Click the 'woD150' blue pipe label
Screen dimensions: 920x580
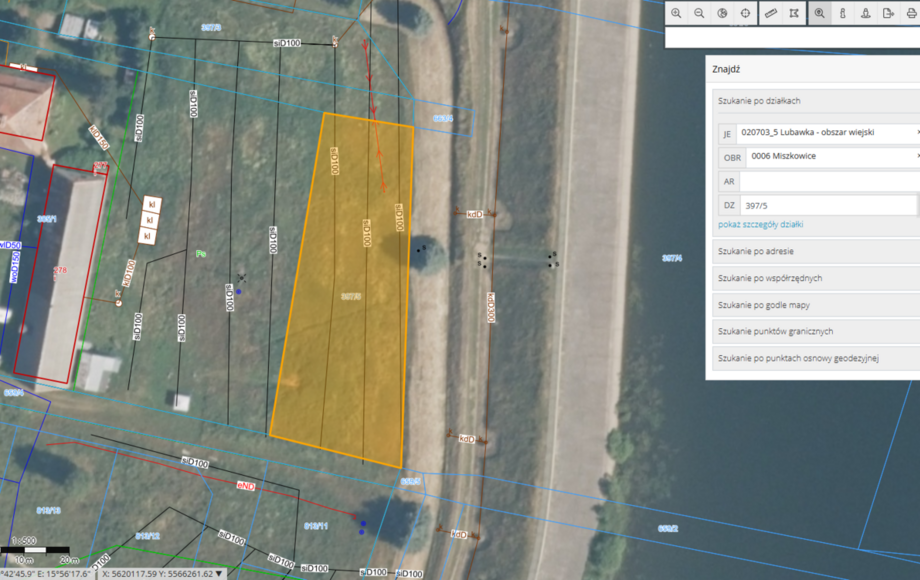pos(15,267)
